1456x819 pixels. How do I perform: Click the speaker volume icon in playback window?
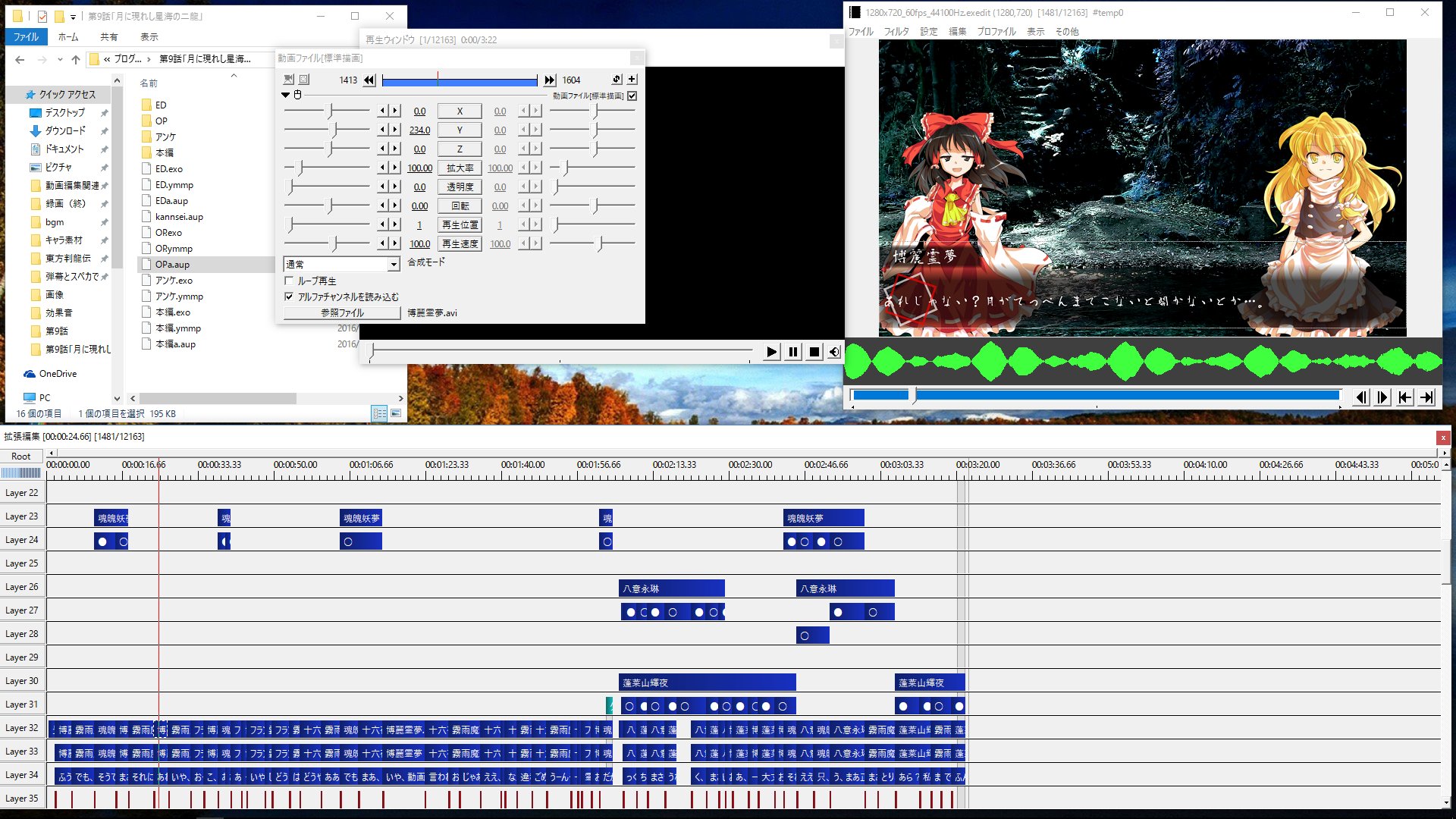[x=834, y=352]
